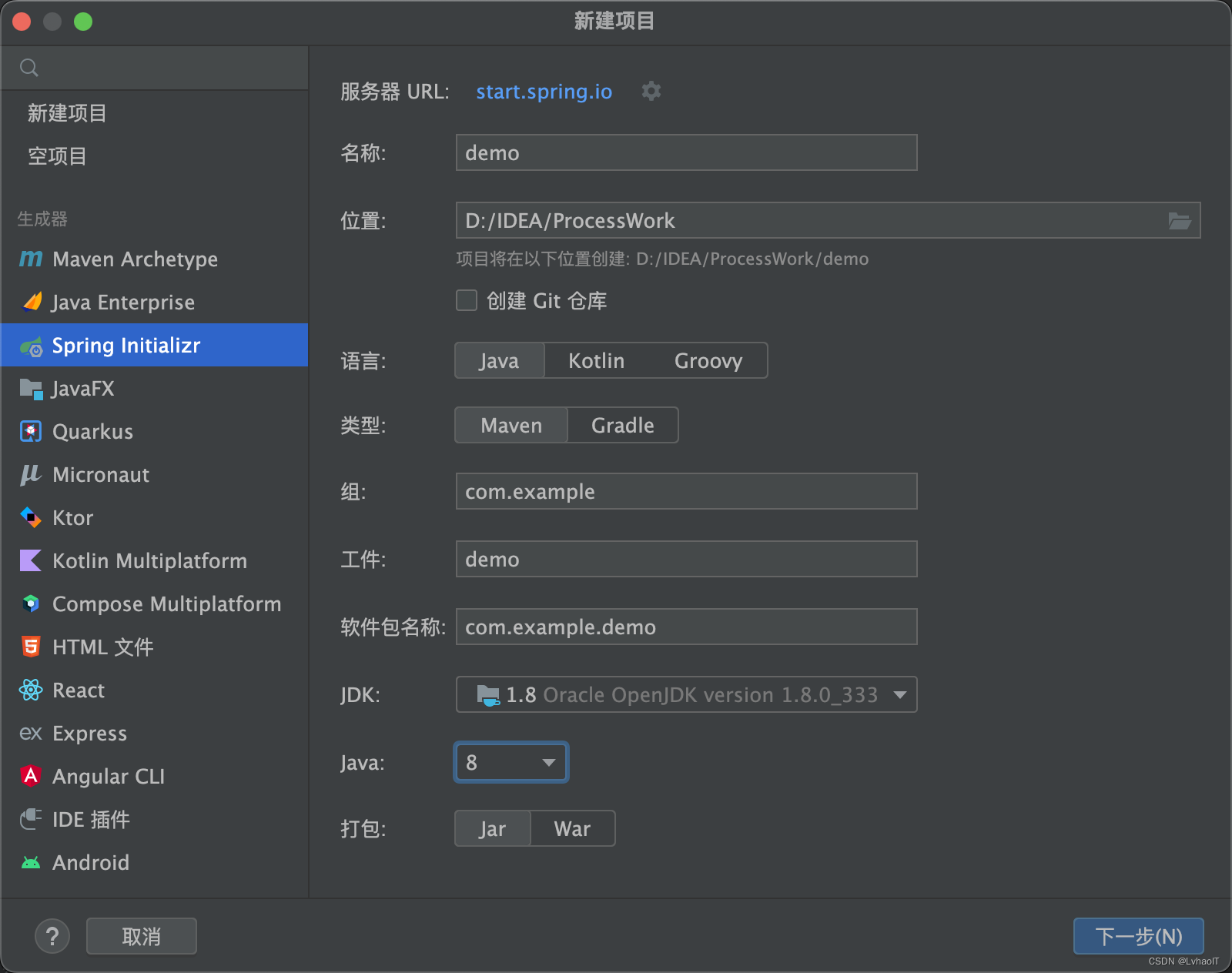Click the 下一步(N) next button

coord(1139,936)
